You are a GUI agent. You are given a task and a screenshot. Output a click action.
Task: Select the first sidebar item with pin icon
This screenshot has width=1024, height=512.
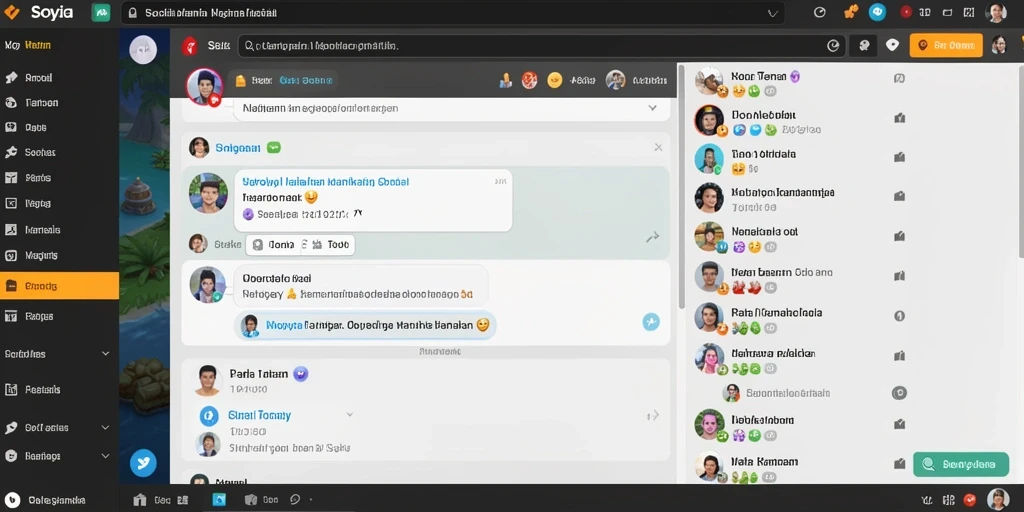coord(59,78)
